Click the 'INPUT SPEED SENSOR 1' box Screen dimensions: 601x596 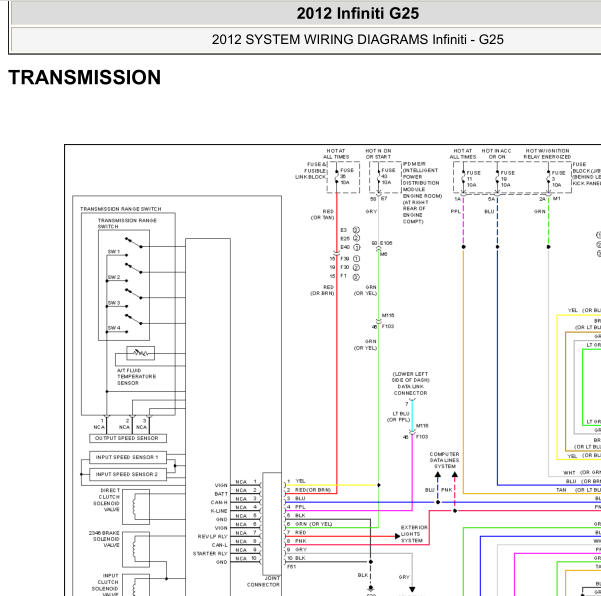128,457
